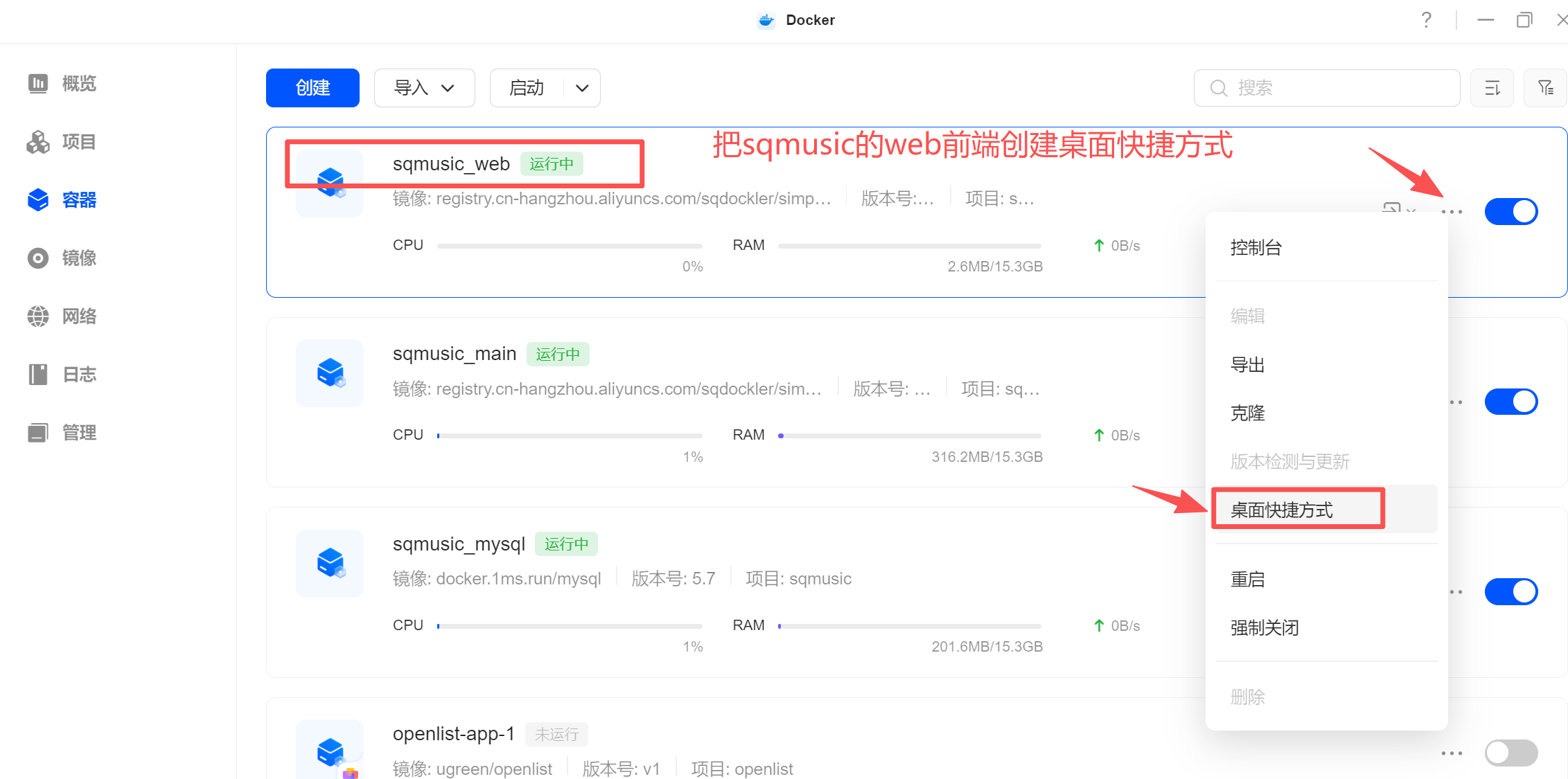Enable the openlist-app-1 container switch
The width and height of the screenshot is (1568, 779).
point(1510,753)
